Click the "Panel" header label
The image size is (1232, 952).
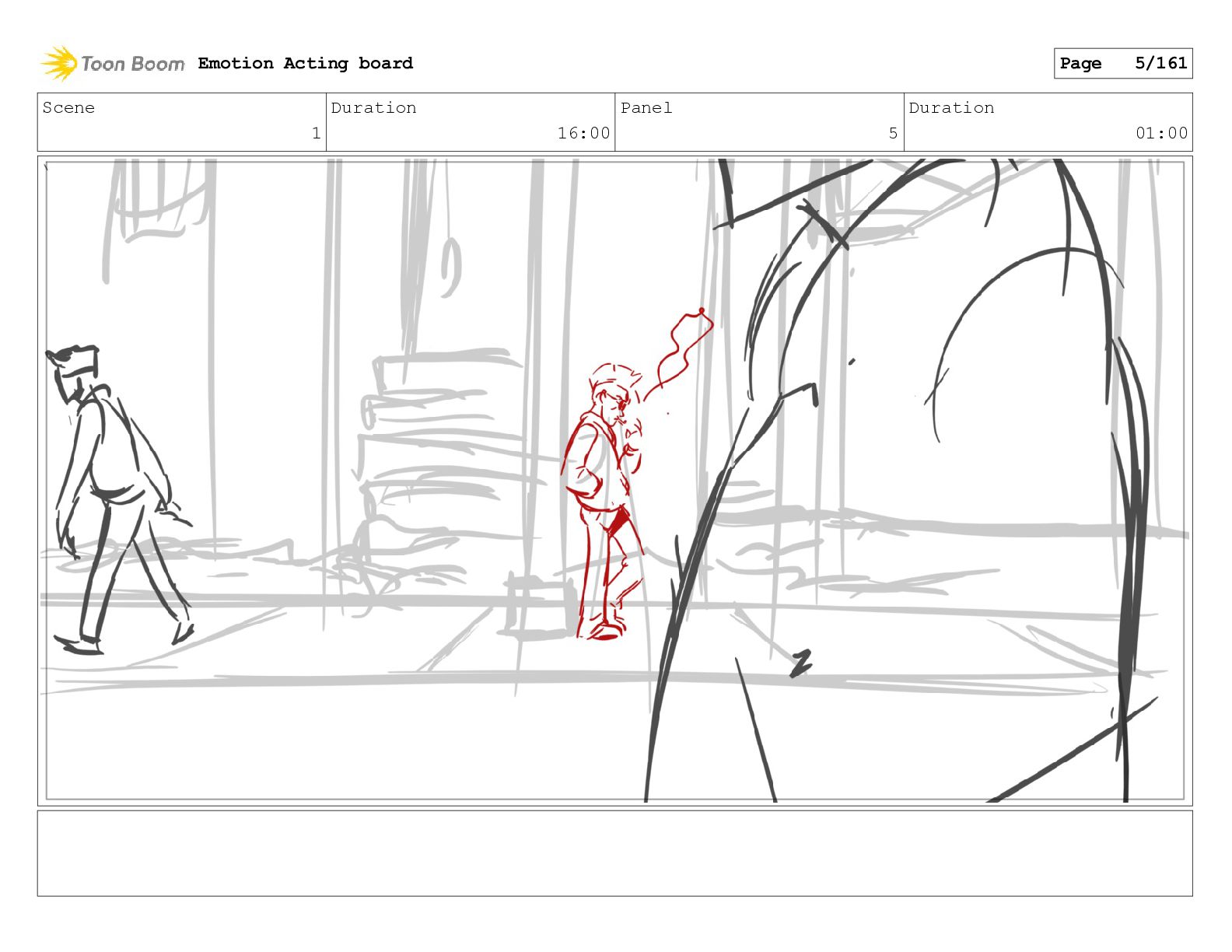pyautogui.click(x=646, y=107)
